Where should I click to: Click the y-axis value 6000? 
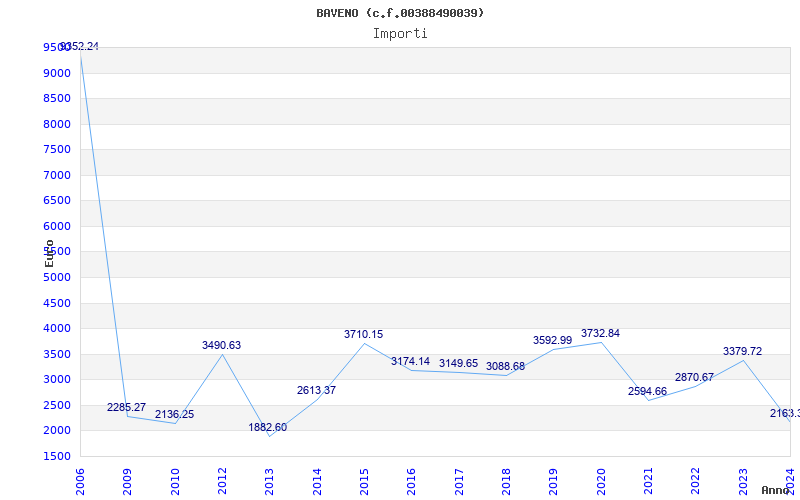(57, 227)
